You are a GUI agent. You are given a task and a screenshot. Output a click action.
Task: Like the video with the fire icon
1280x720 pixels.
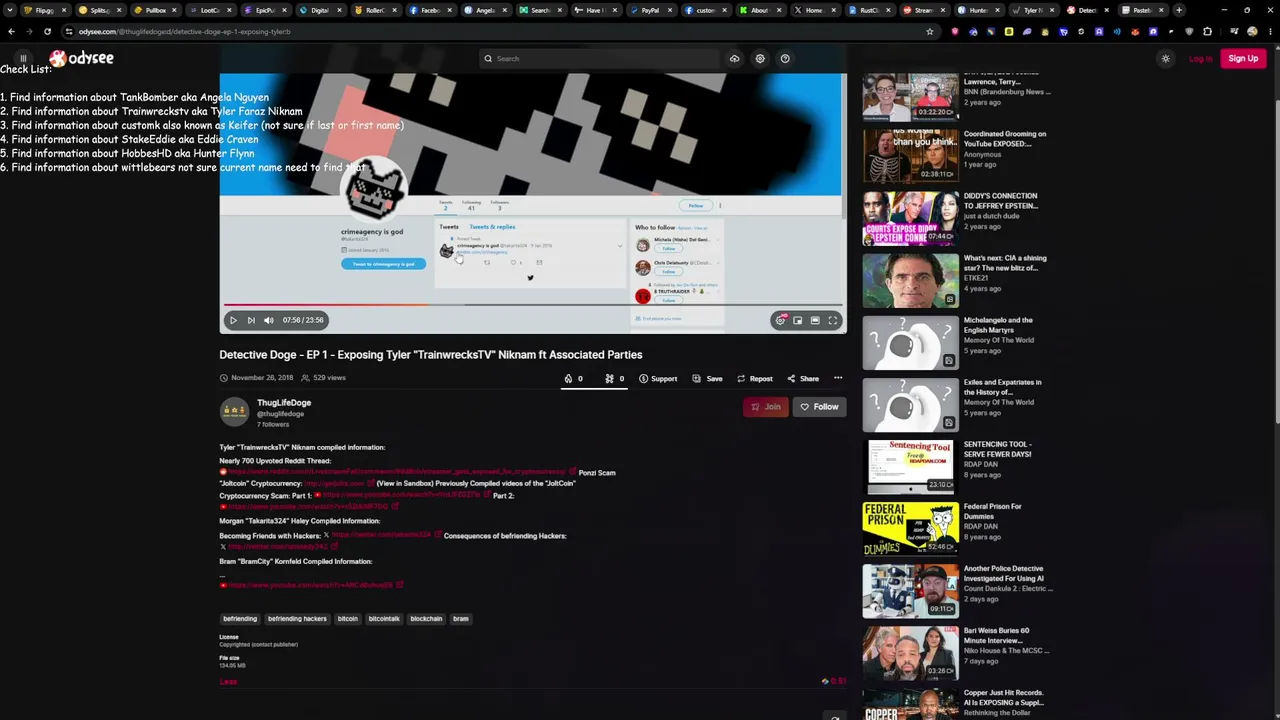(573, 379)
